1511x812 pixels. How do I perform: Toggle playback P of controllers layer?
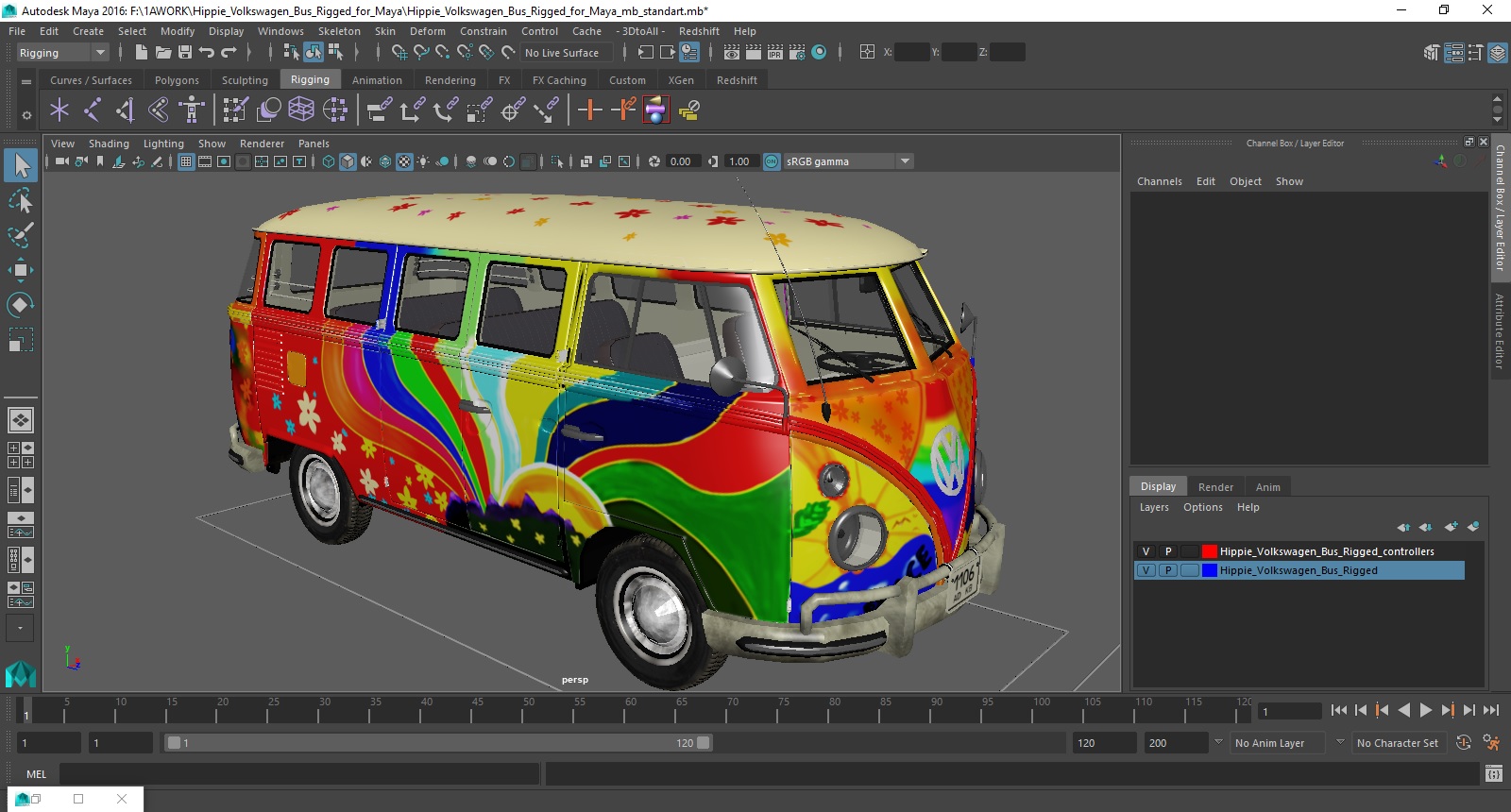tap(1168, 551)
